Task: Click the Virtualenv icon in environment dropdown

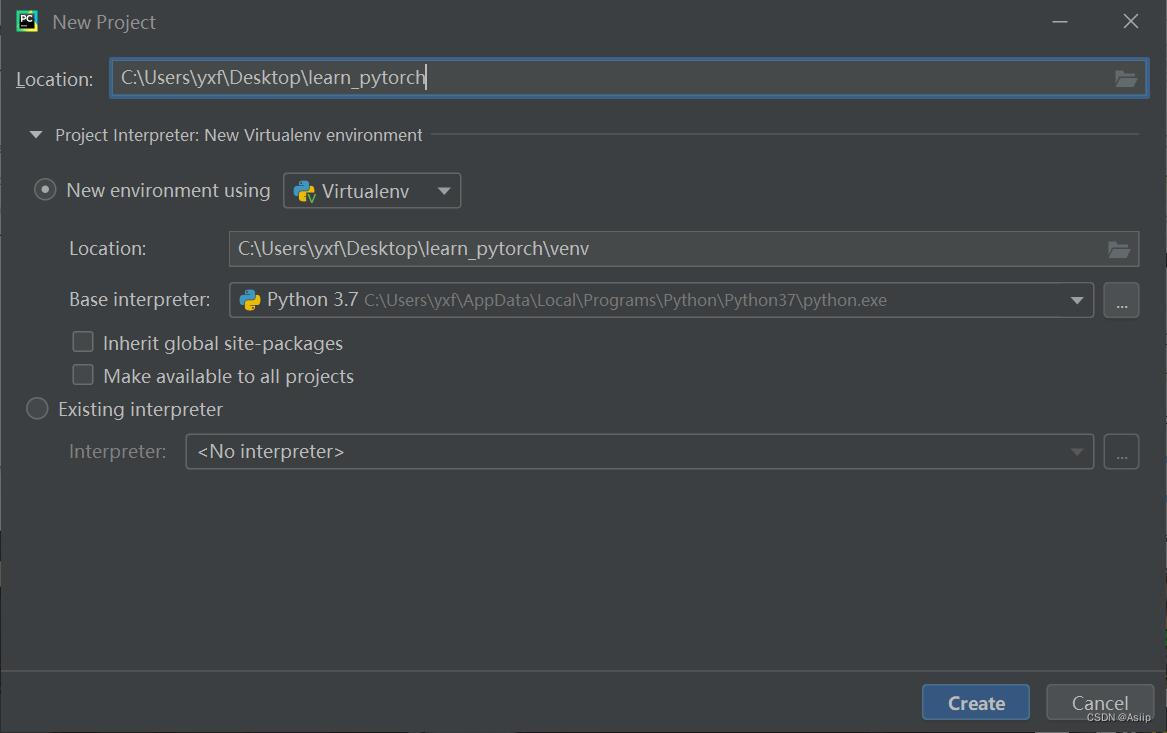Action: [304, 191]
